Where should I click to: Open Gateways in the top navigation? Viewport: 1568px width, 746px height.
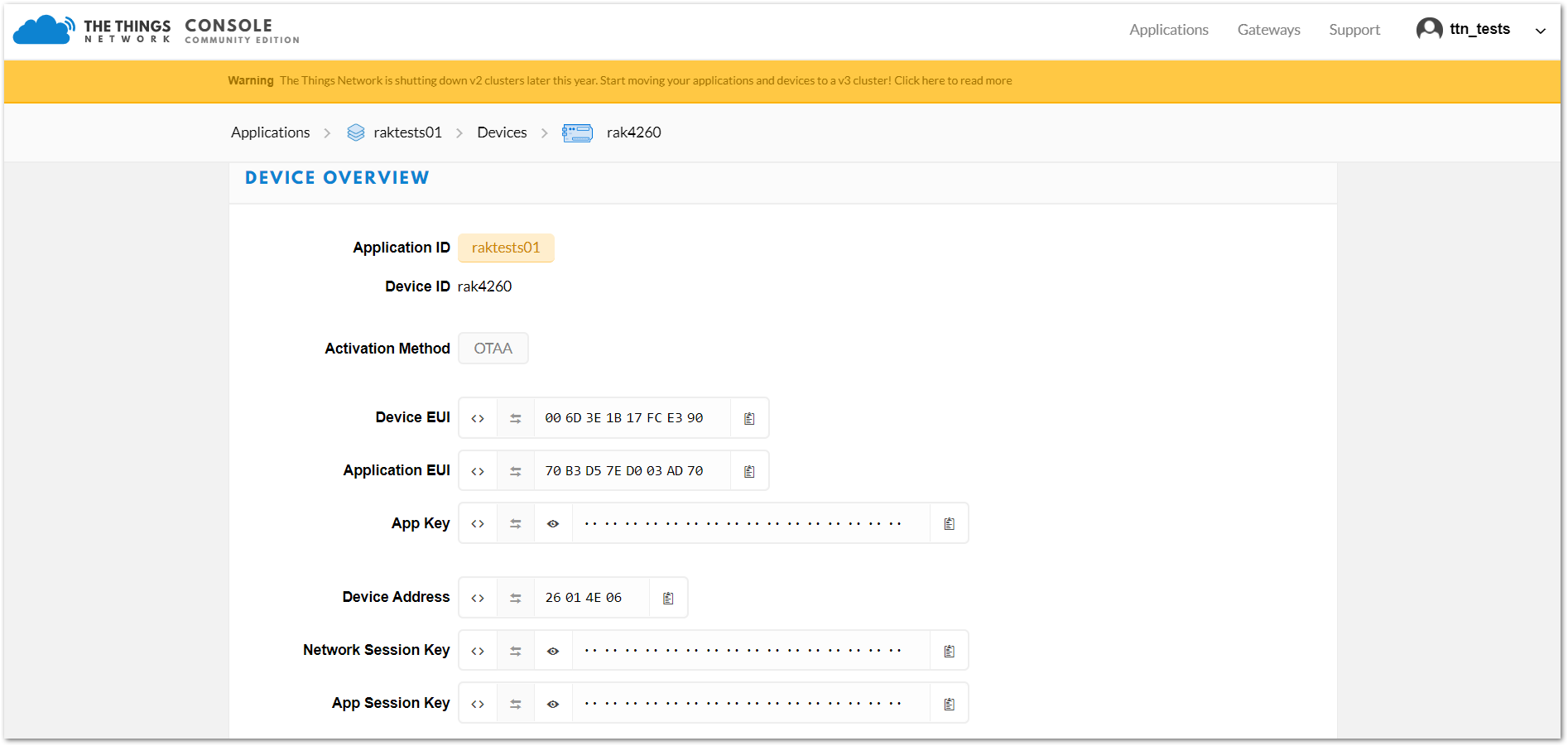tap(1268, 30)
